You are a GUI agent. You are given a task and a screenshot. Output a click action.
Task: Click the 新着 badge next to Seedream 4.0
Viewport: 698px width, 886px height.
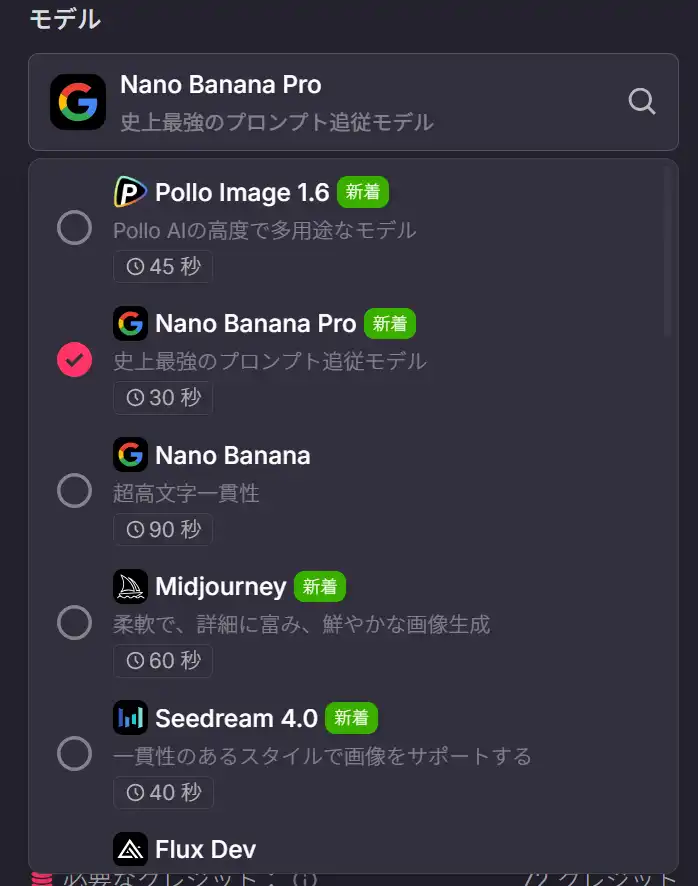coord(351,718)
